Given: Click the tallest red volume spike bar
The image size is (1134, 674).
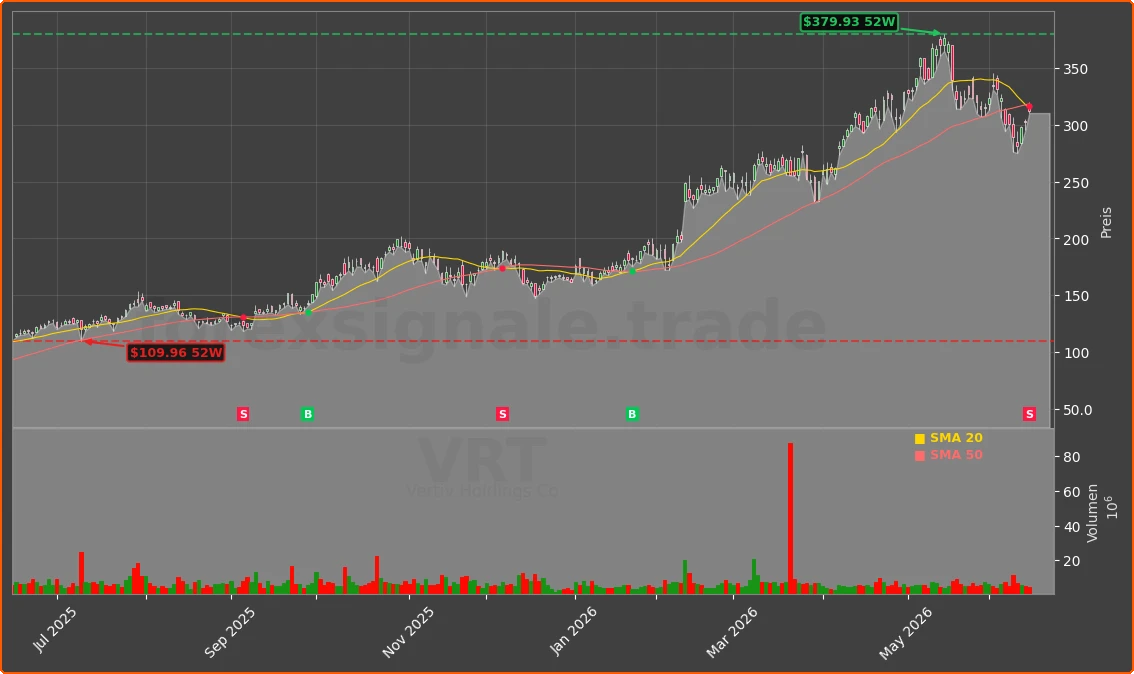Looking at the screenshot, I should 790,519.
